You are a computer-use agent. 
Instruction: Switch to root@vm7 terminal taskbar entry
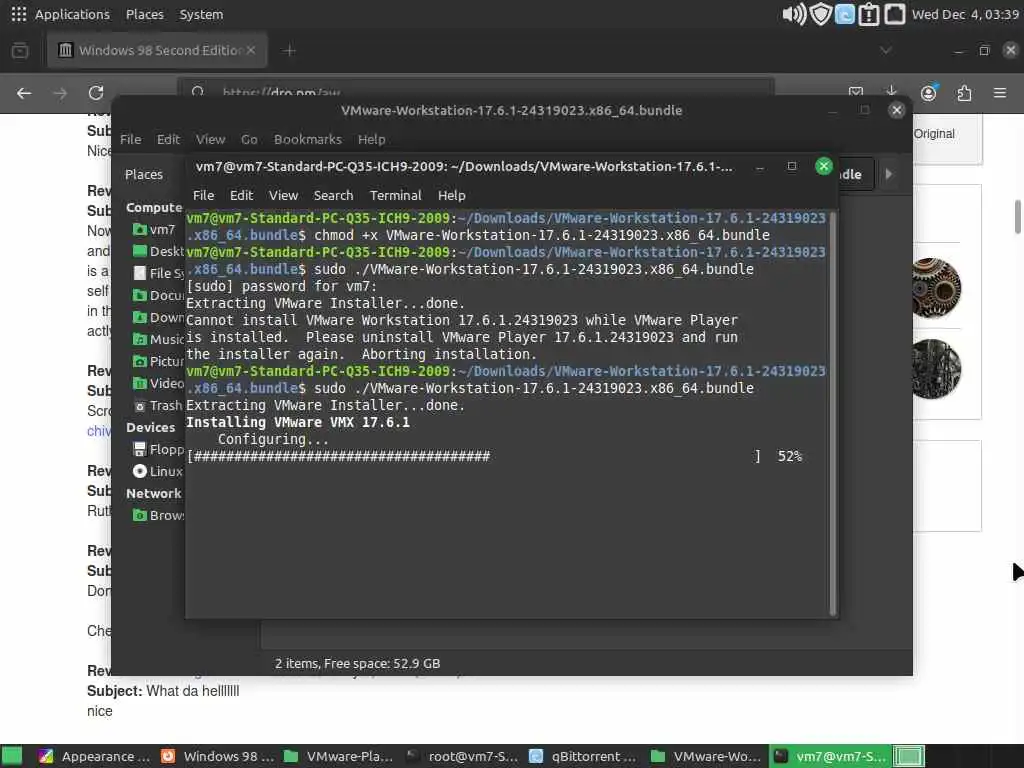(462, 756)
